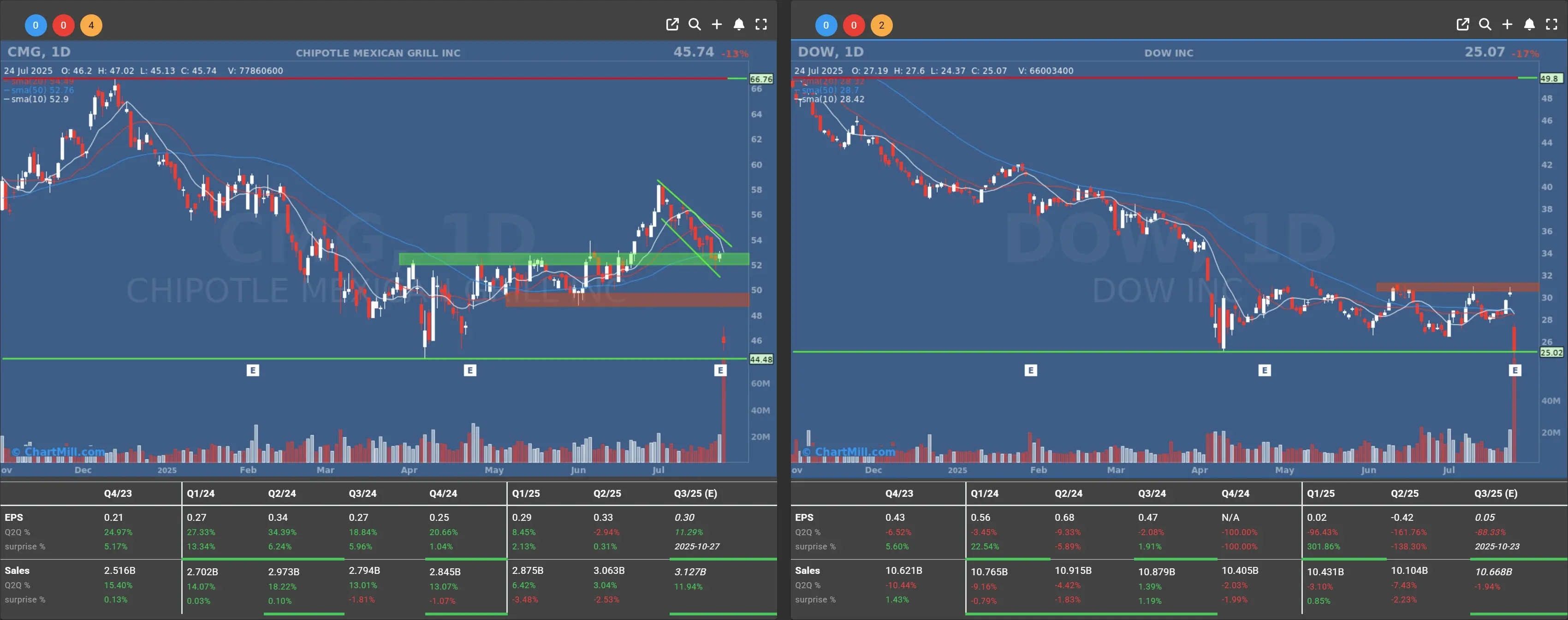Click the EPS row label in CMG table
The image size is (1568, 620).
[13, 517]
